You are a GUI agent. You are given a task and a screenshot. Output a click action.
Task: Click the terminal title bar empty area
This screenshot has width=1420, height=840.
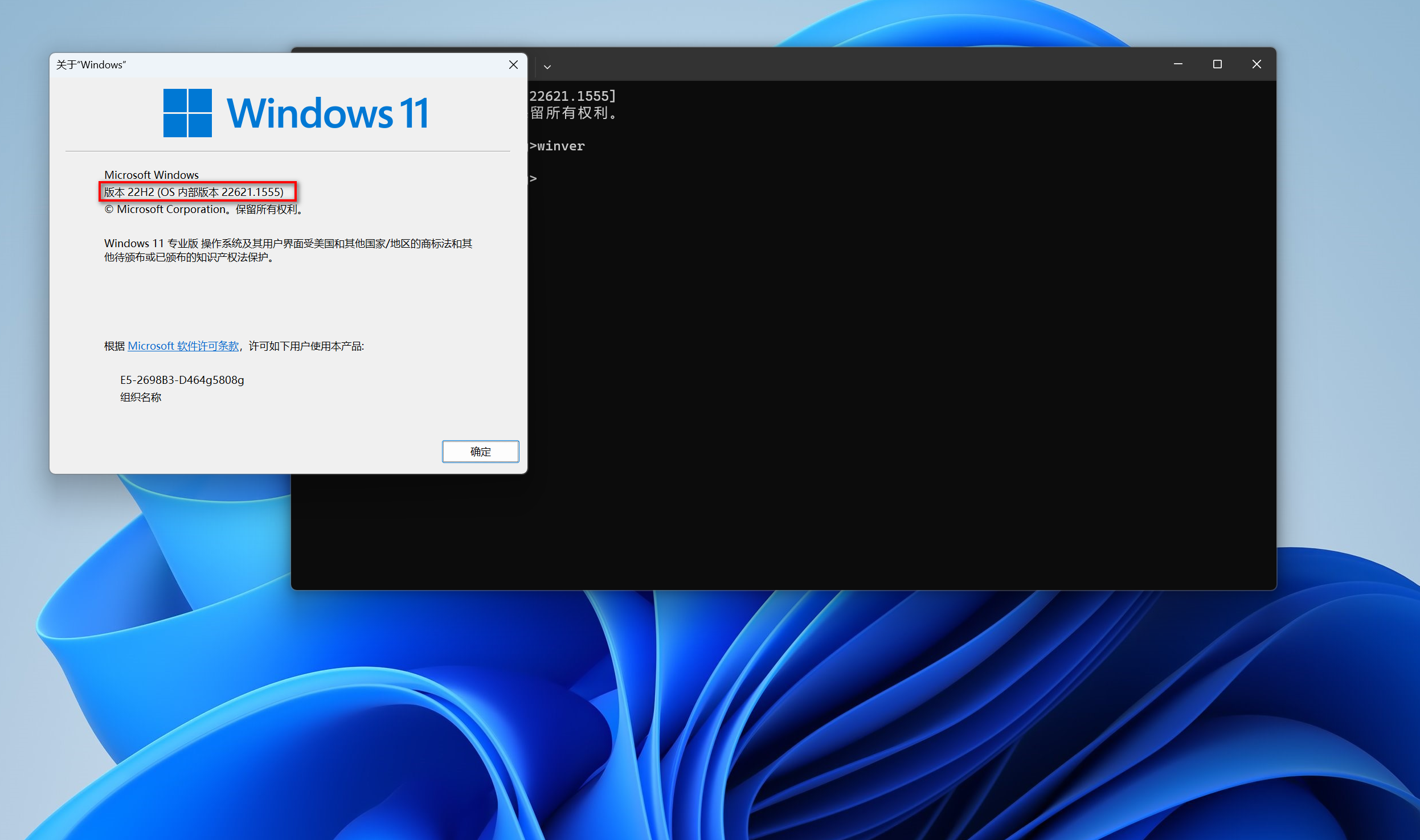point(854,64)
